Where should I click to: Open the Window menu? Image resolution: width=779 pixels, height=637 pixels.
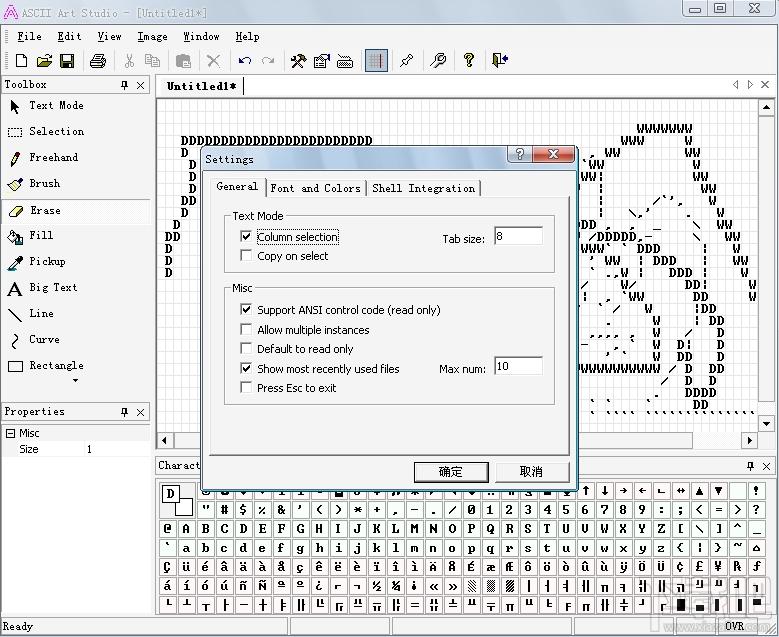point(201,36)
